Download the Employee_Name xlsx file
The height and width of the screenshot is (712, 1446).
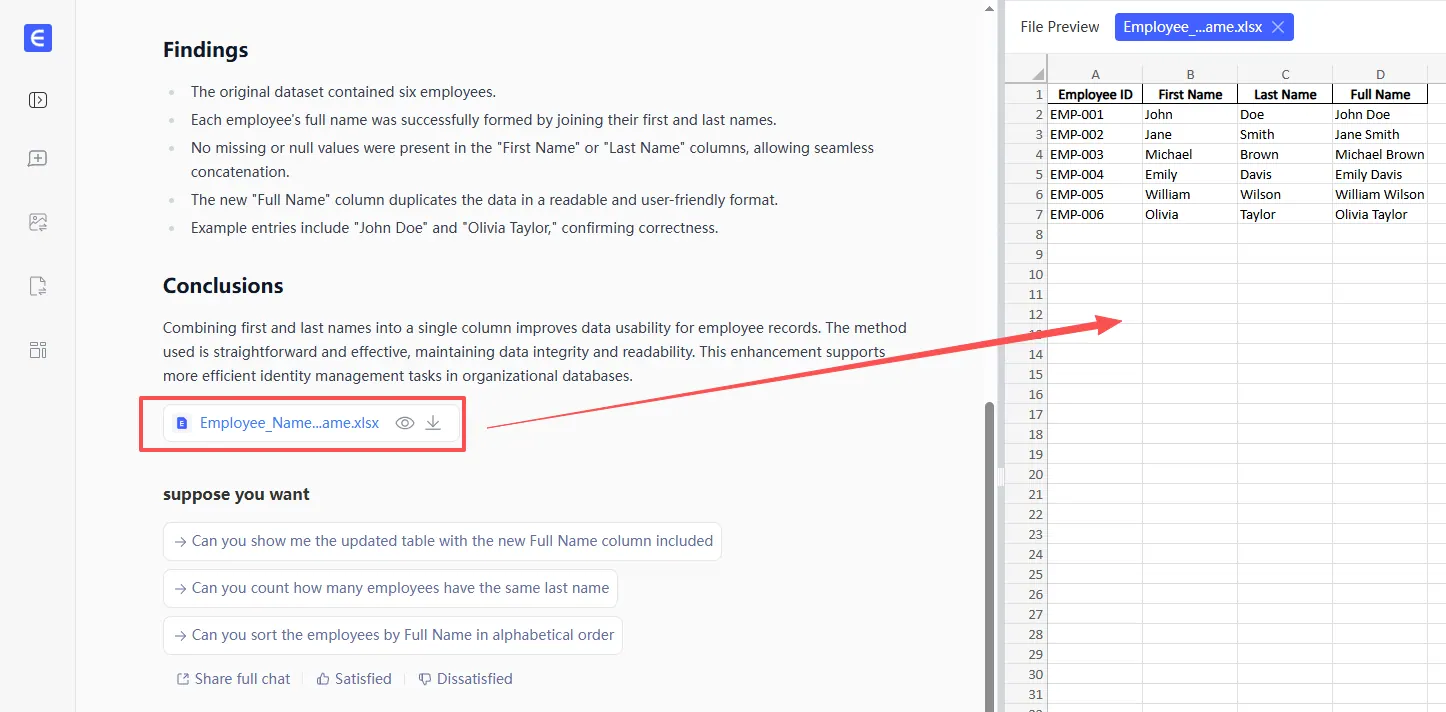(433, 423)
